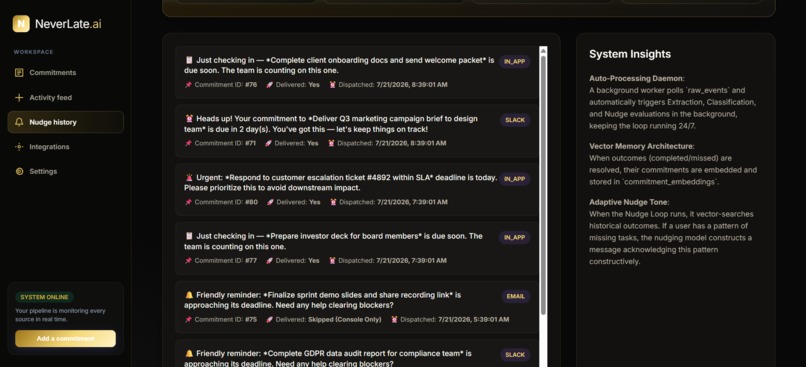The image size is (806, 367).
Task: Click the SLACK badge on the Q3 marketing nudge
Action: [515, 120]
